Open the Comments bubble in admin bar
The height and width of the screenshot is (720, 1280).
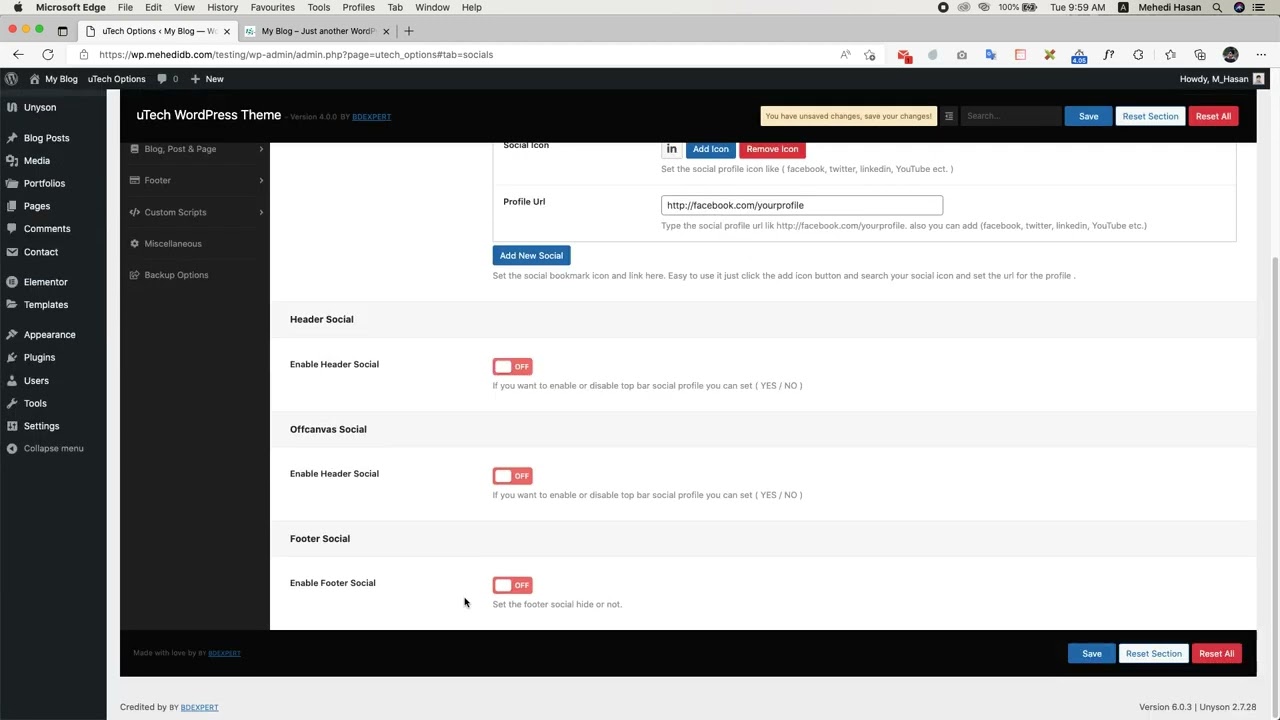pos(168,79)
